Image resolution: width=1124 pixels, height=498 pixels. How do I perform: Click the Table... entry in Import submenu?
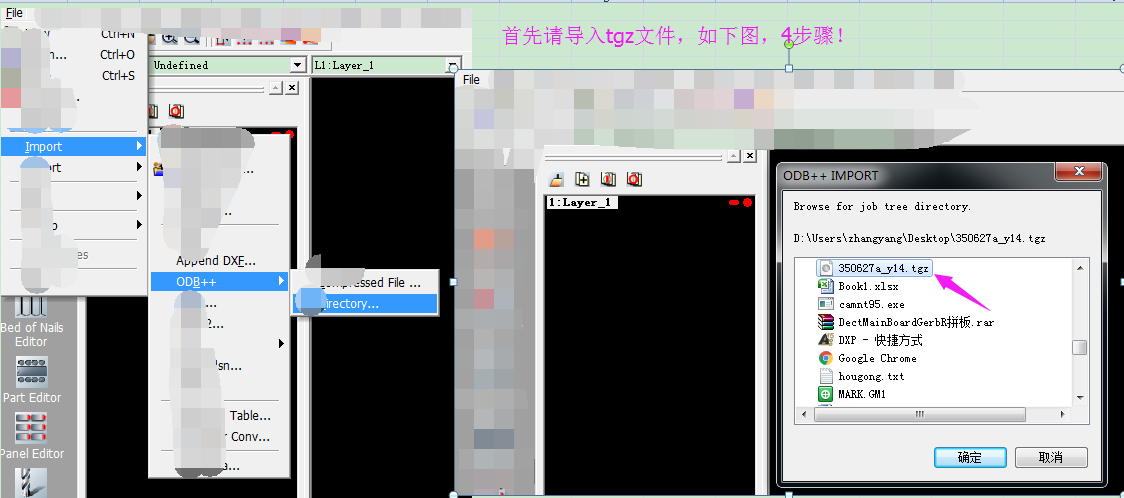click(x=249, y=416)
